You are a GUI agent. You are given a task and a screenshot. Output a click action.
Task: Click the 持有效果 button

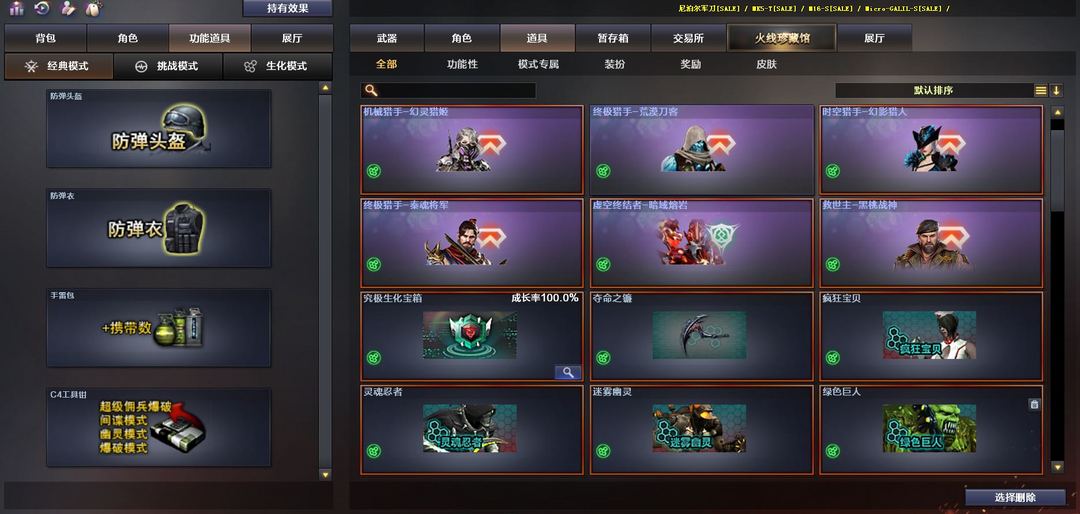(x=287, y=8)
